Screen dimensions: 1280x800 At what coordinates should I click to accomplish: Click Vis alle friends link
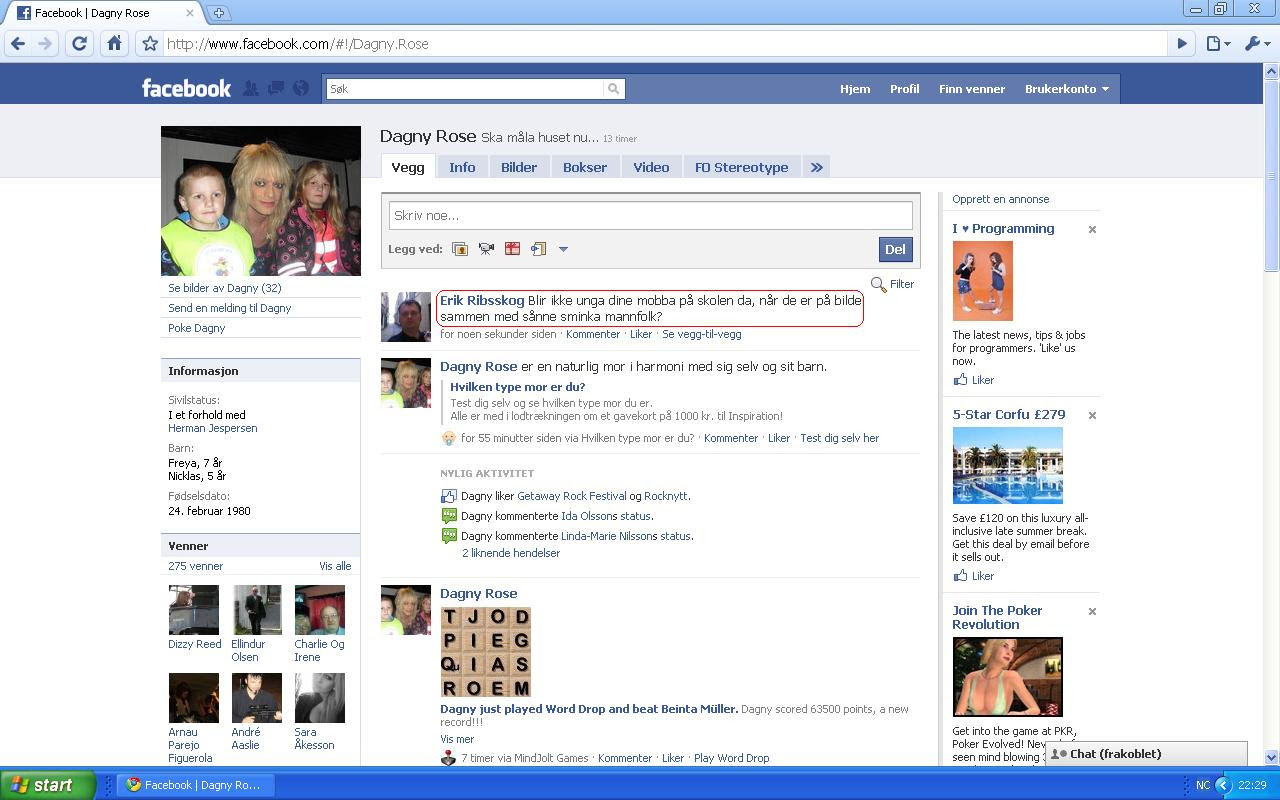click(335, 566)
